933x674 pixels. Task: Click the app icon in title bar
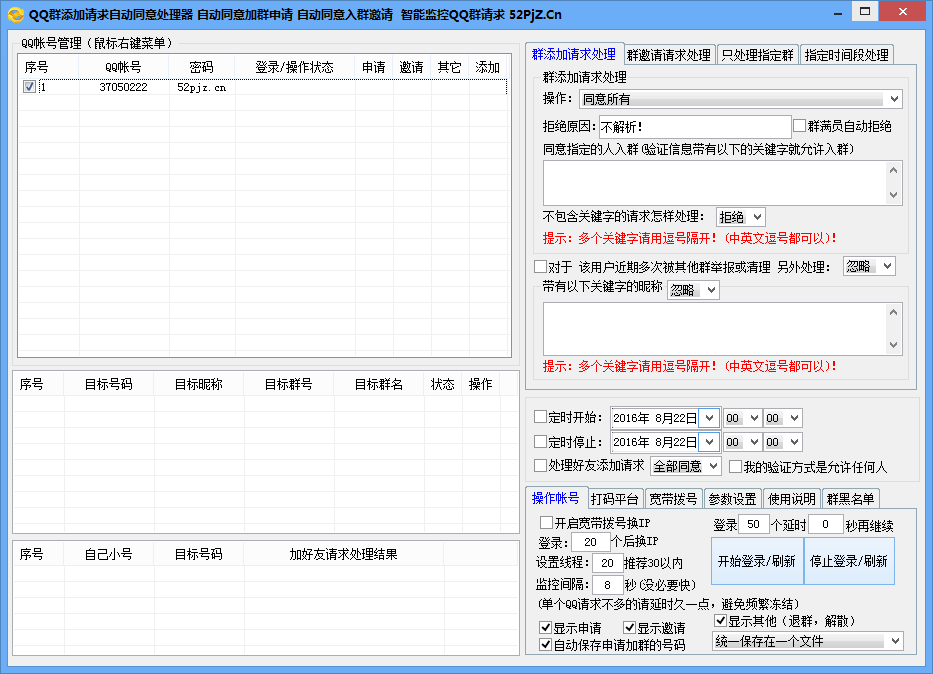pos(15,14)
